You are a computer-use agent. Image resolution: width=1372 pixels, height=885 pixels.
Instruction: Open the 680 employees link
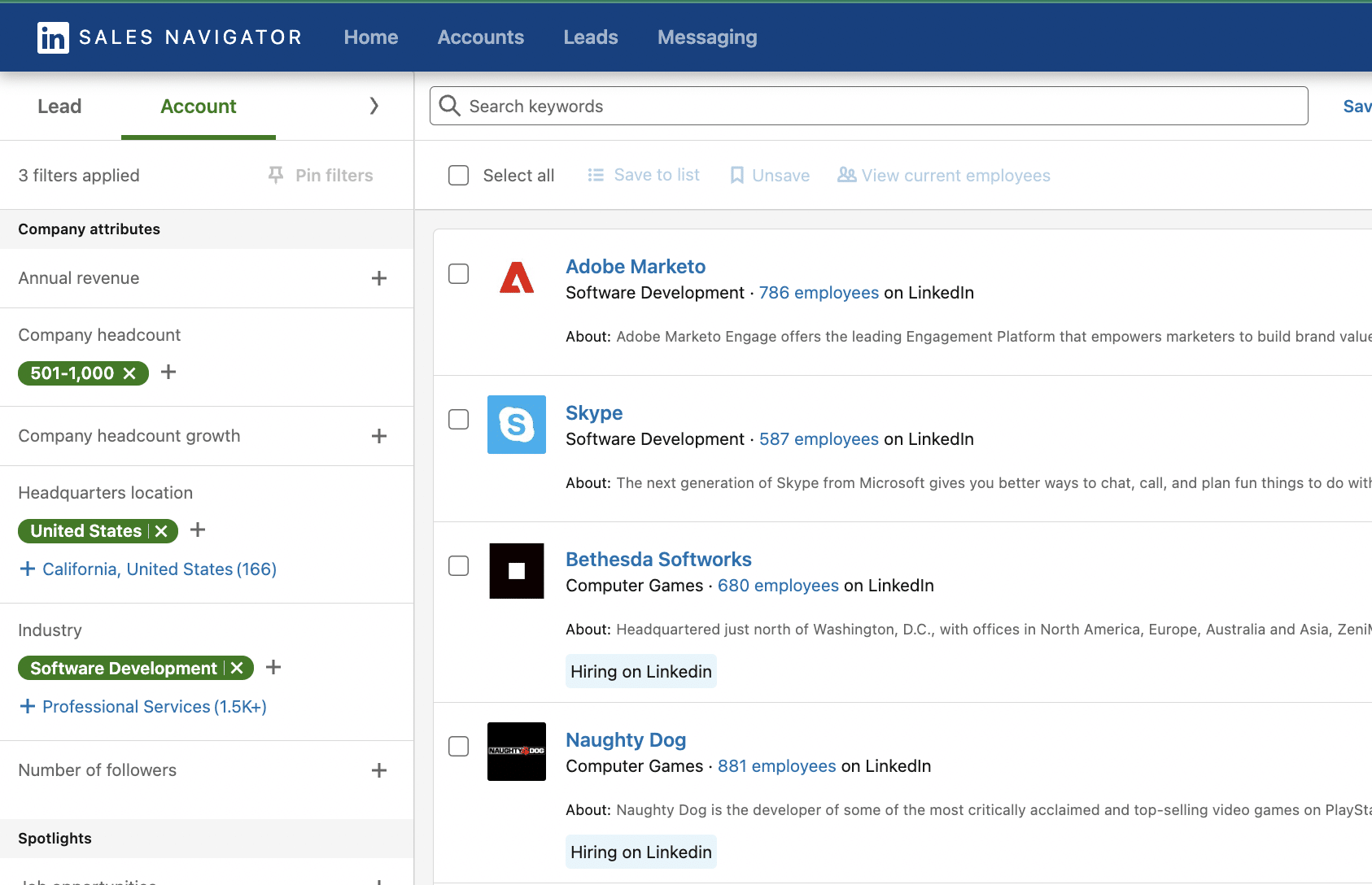(x=777, y=585)
